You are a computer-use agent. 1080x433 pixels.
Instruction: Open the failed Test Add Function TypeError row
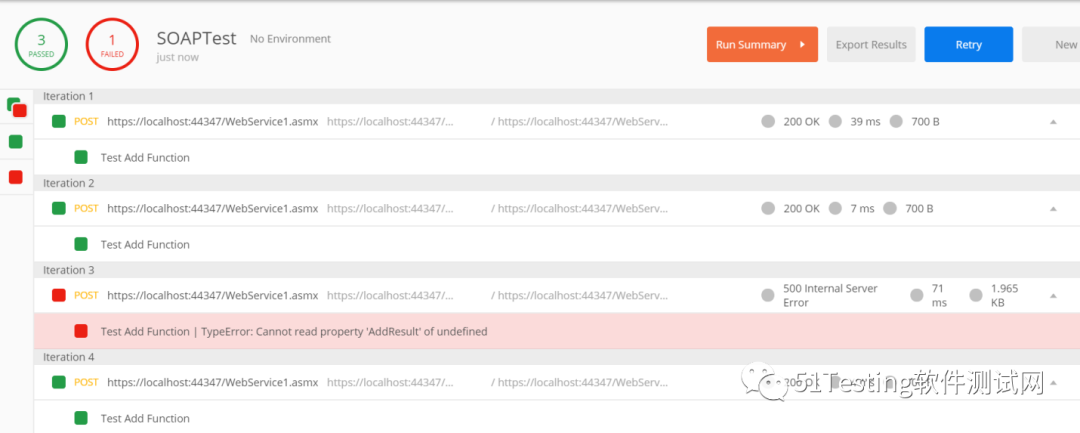294,331
